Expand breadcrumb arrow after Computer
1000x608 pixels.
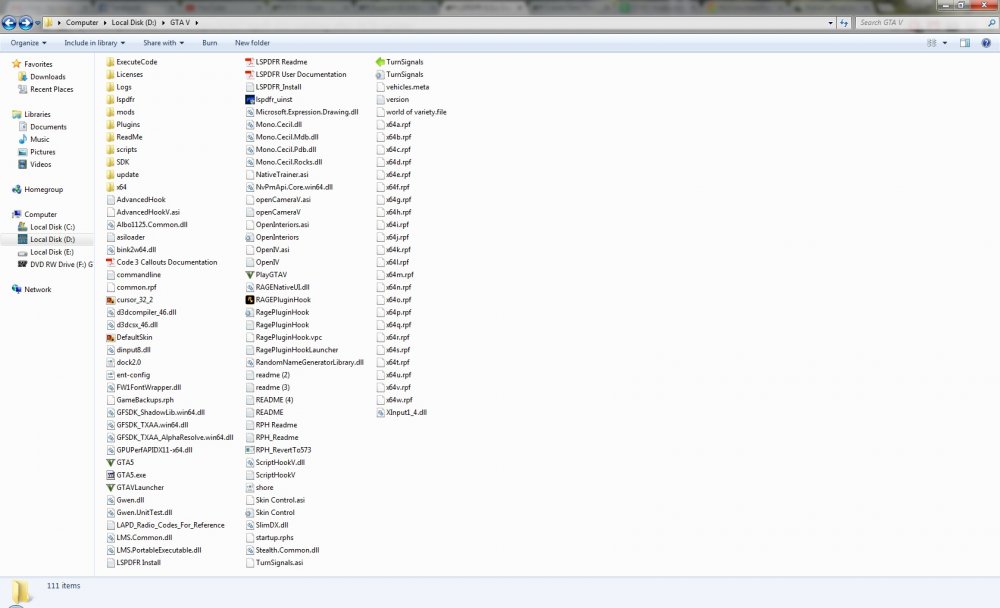tap(105, 22)
